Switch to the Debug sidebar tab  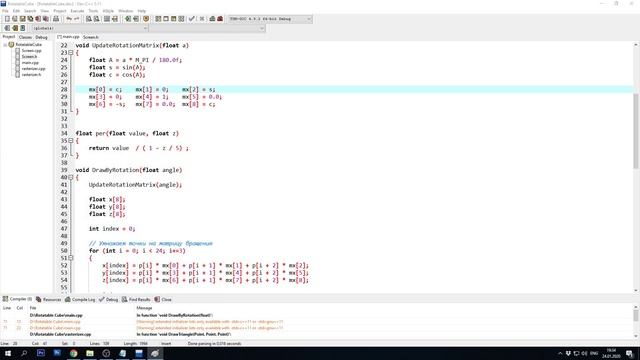click(41, 37)
